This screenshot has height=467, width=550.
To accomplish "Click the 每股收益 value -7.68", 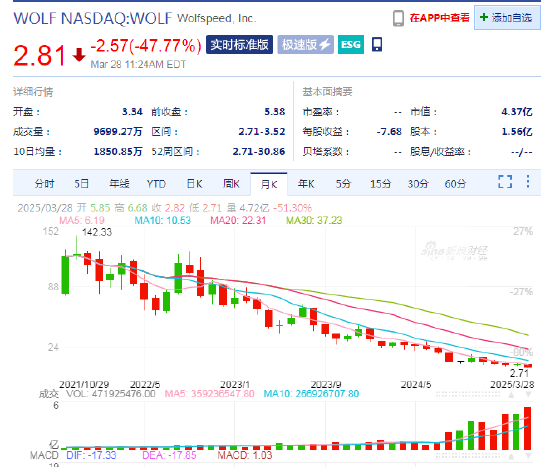I will coord(389,132).
